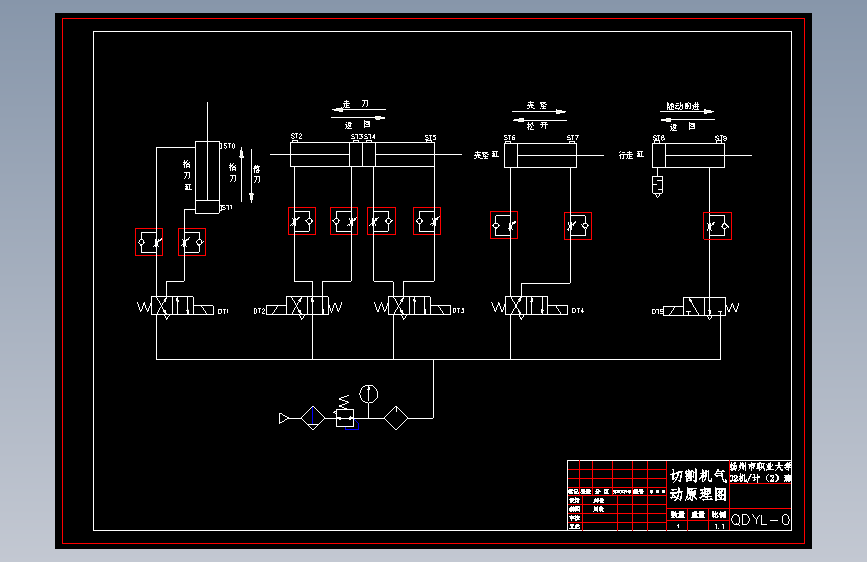The image size is (867, 562).
Task: Select flow control valve below ST9 port
Action: click(717, 226)
